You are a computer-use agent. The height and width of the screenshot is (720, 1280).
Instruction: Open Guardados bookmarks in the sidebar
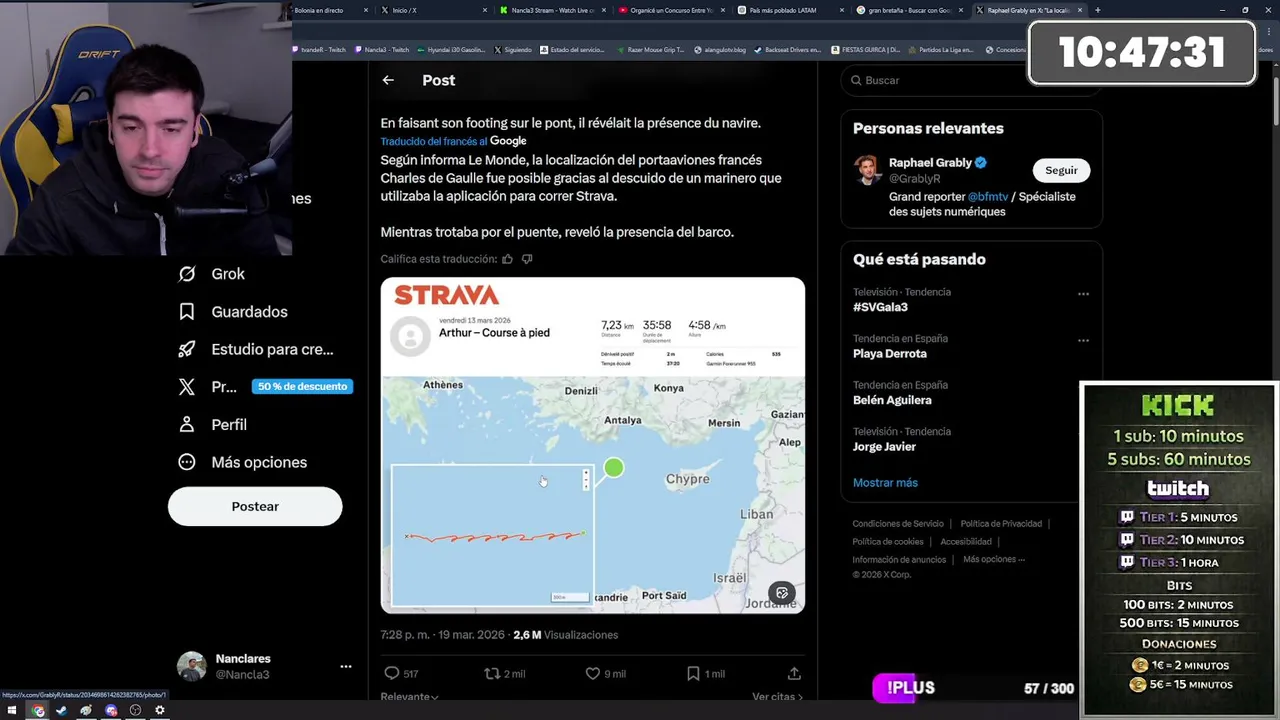(x=232, y=312)
